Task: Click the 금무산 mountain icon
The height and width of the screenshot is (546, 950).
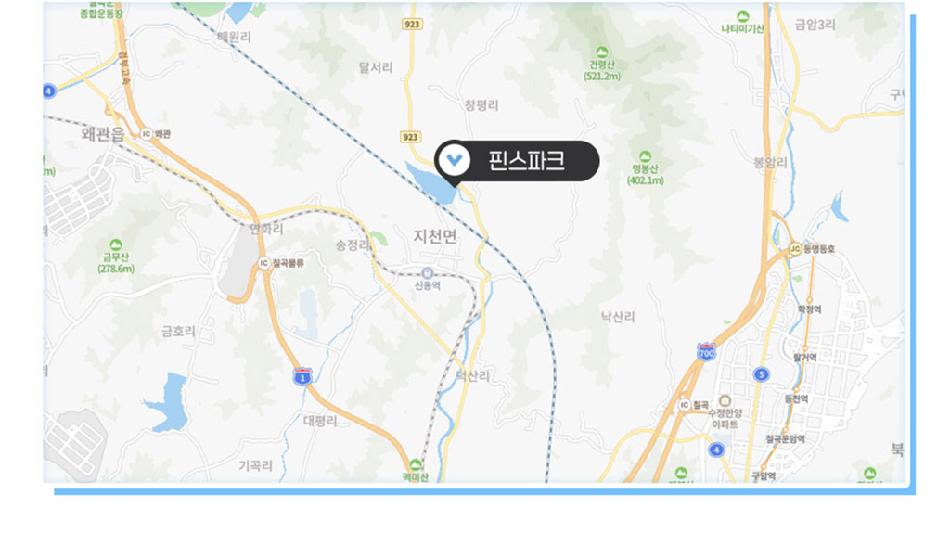Action: (x=115, y=245)
